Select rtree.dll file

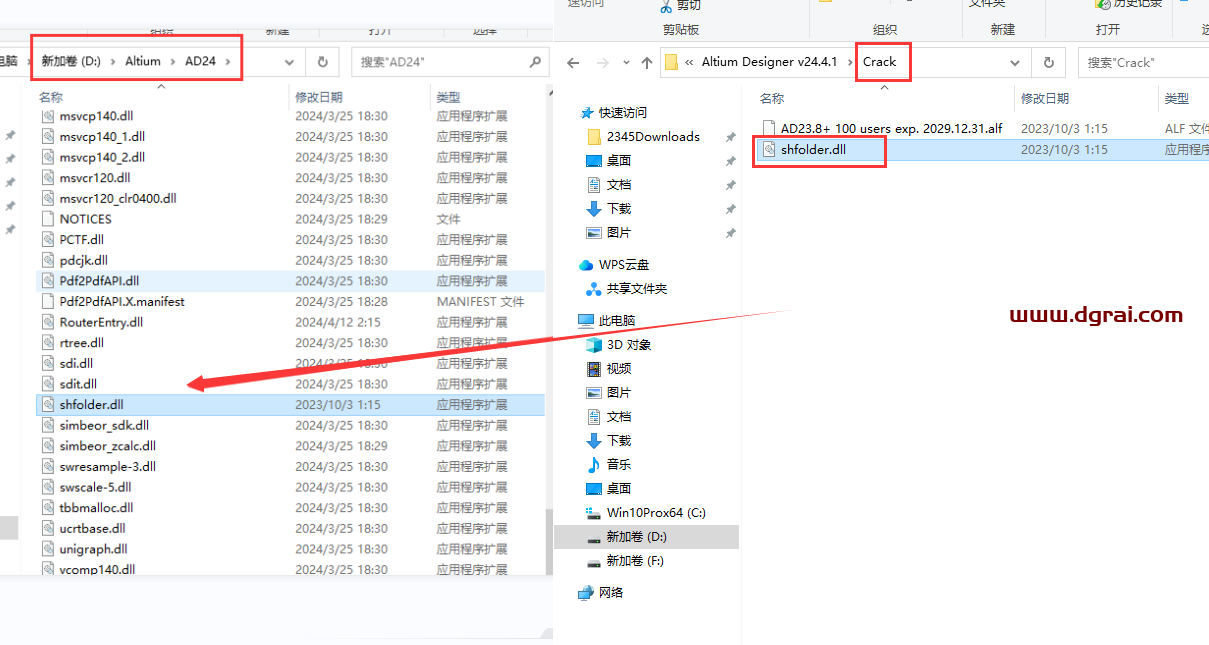pyautogui.click(x=82, y=342)
